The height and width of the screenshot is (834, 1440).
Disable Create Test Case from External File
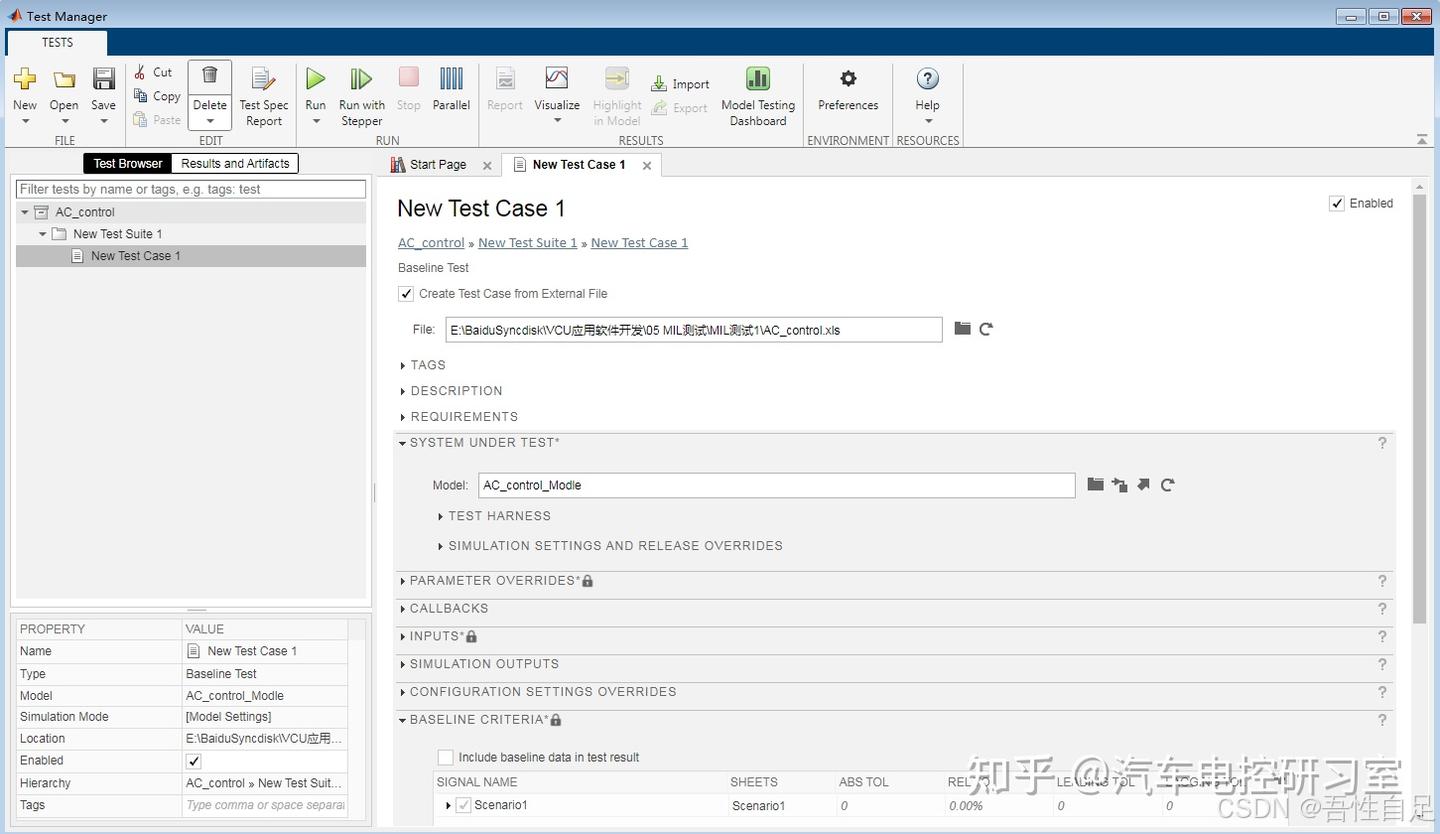[406, 293]
